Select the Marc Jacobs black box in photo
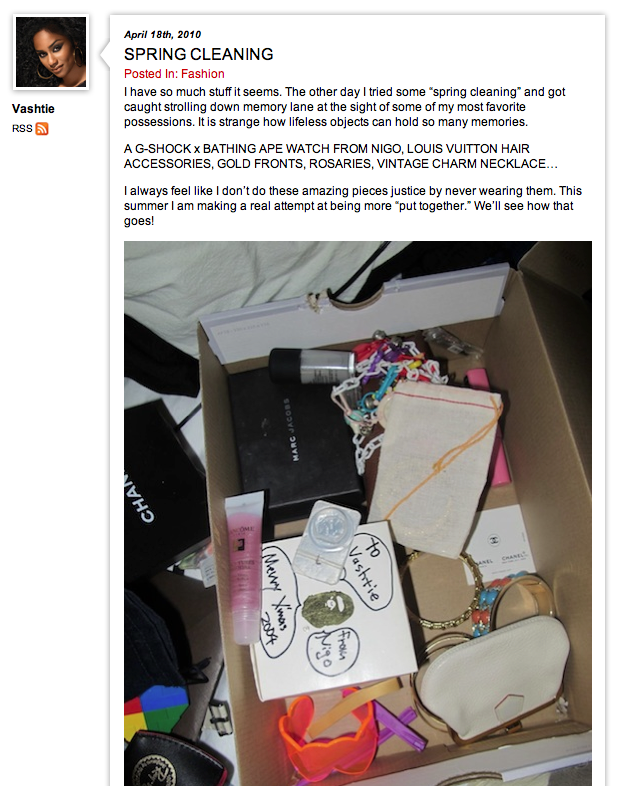The image size is (621, 786). click(x=294, y=438)
